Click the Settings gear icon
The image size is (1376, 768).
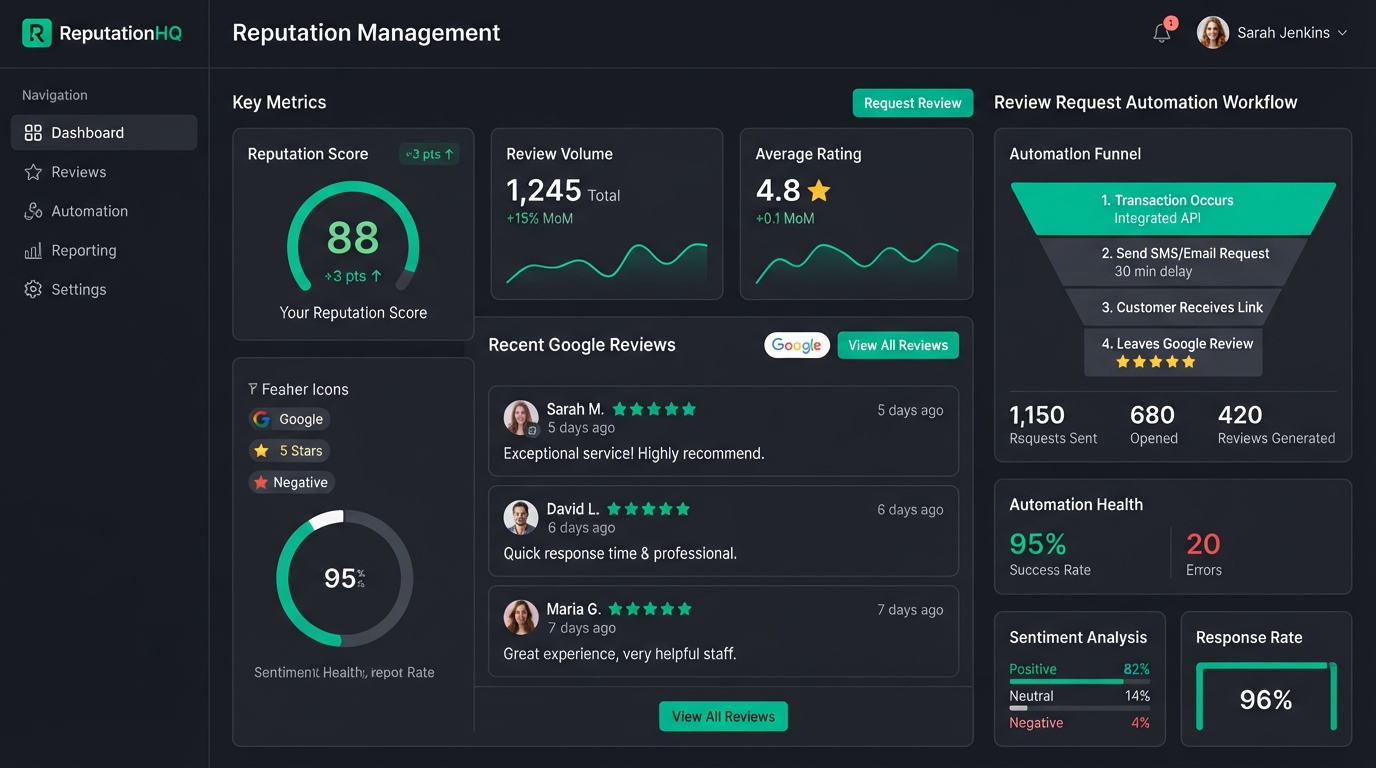tap(33, 289)
